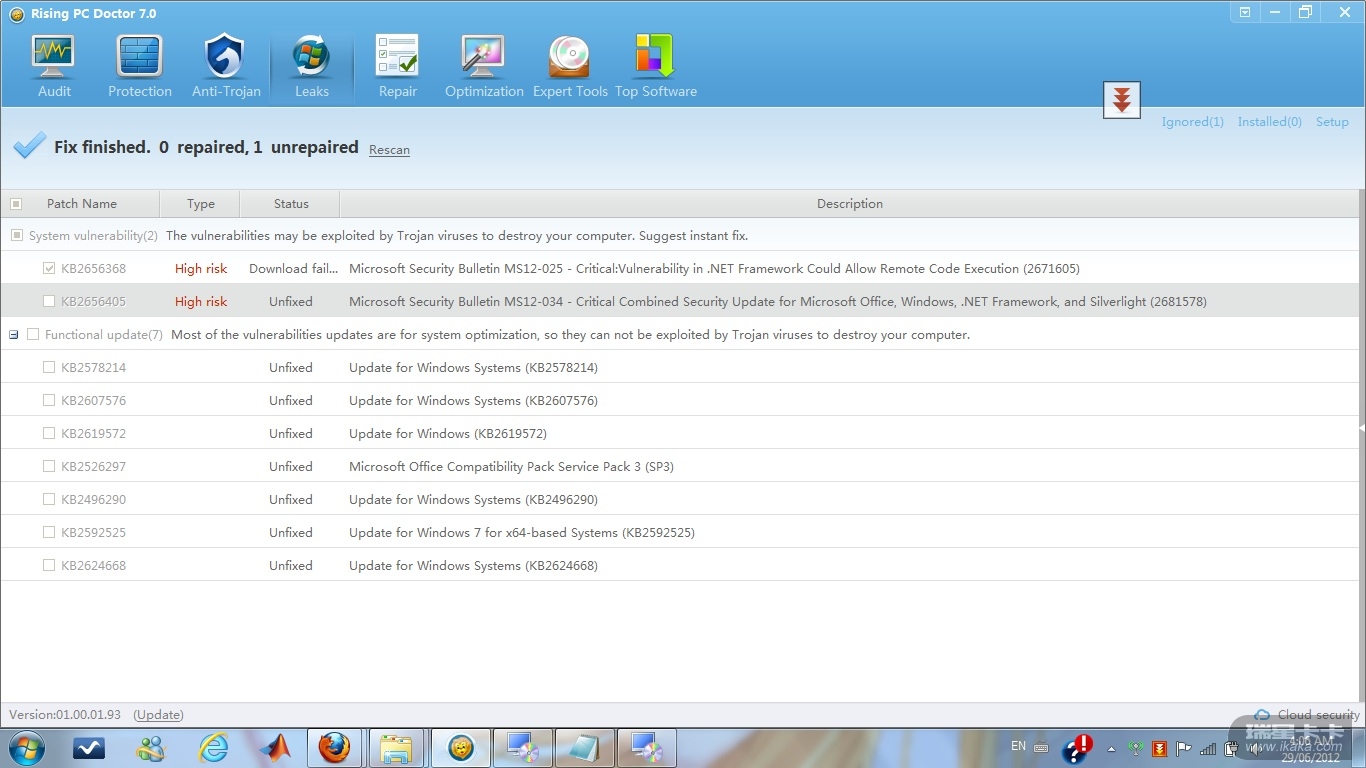Open the Ignored(1) list
Image resolution: width=1366 pixels, height=768 pixels.
pos(1192,122)
